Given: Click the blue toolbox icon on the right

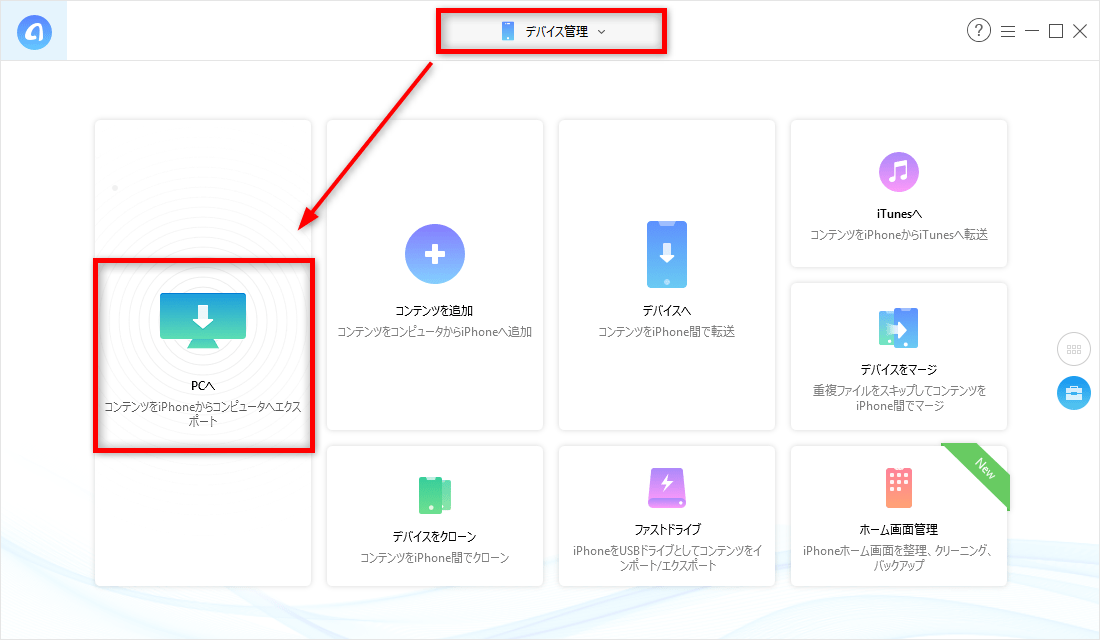Looking at the screenshot, I should (x=1074, y=393).
